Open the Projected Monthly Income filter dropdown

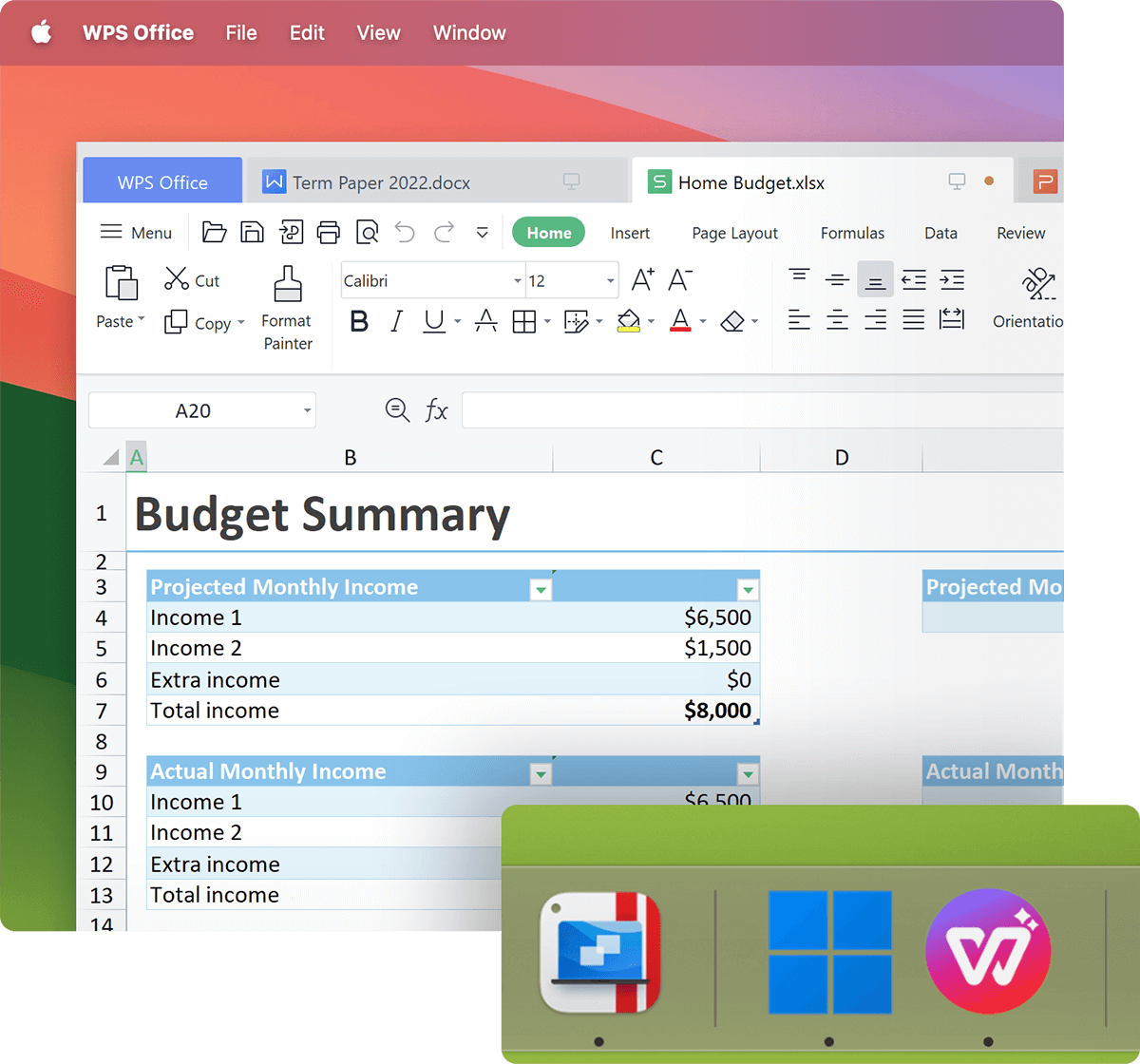541,588
